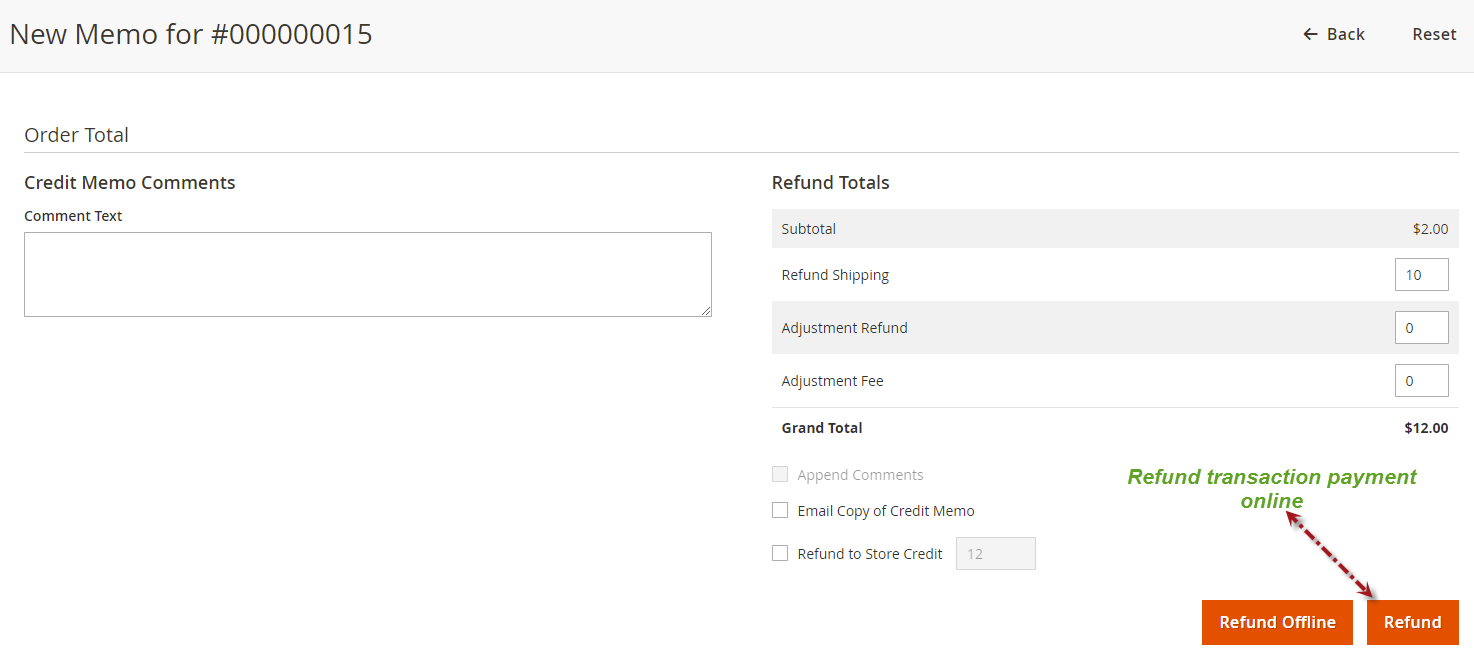Click the Refund Shipping amount field
1474x672 pixels.
pos(1421,275)
